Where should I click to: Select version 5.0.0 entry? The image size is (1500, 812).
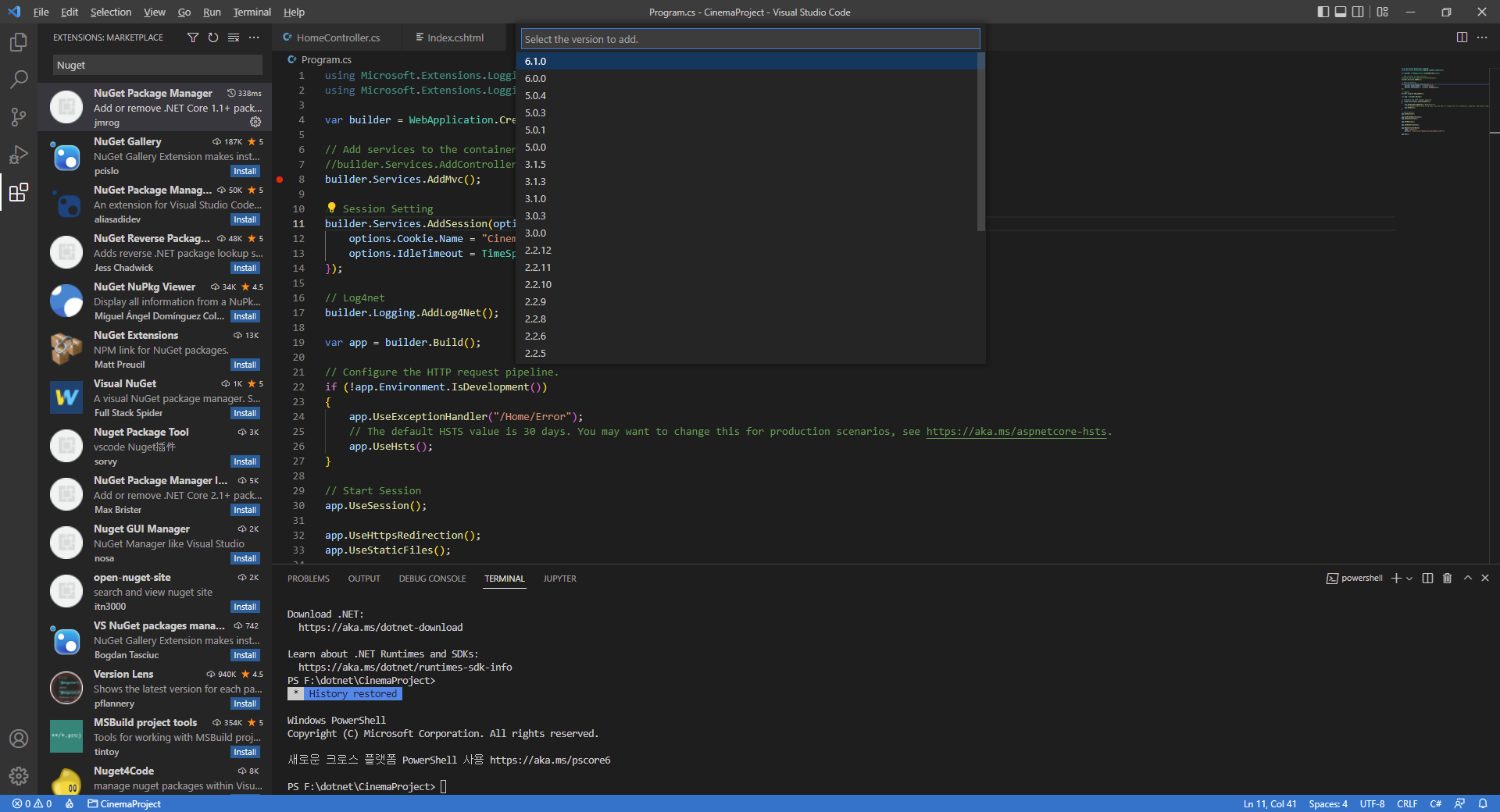[747, 147]
